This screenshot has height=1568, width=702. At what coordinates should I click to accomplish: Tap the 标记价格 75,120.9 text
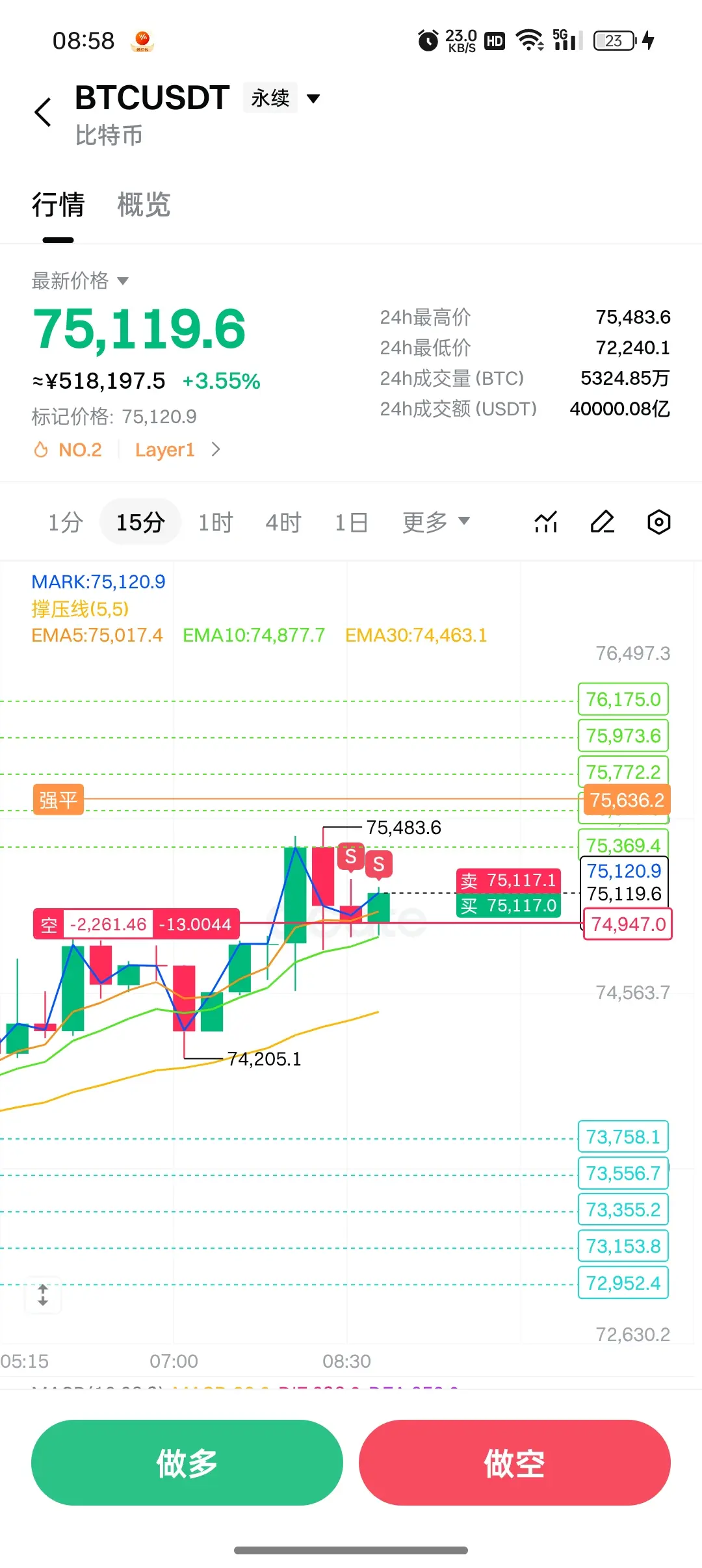114,417
